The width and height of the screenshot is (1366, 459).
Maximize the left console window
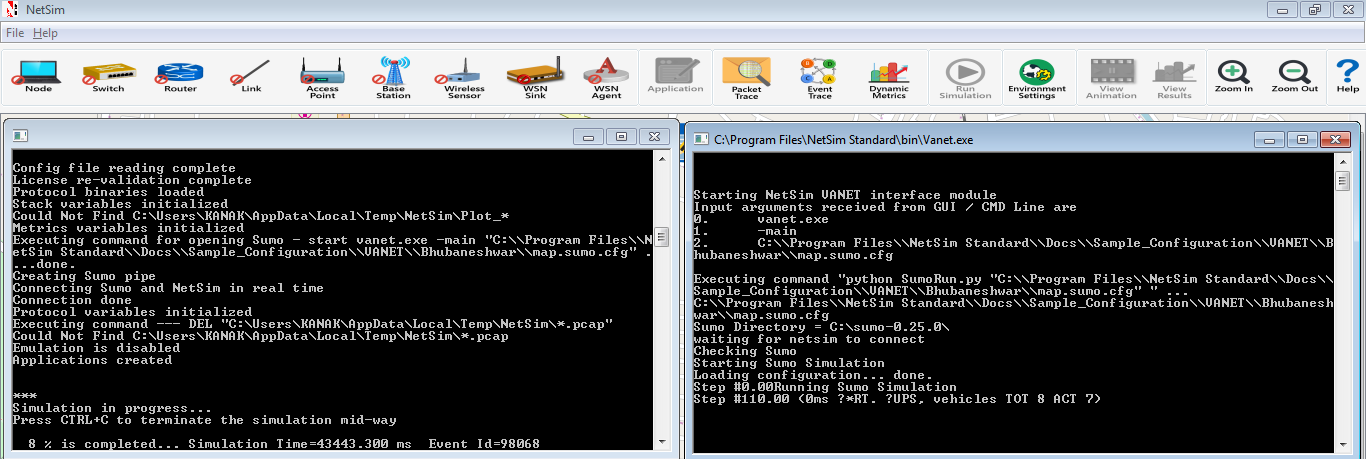coord(621,136)
